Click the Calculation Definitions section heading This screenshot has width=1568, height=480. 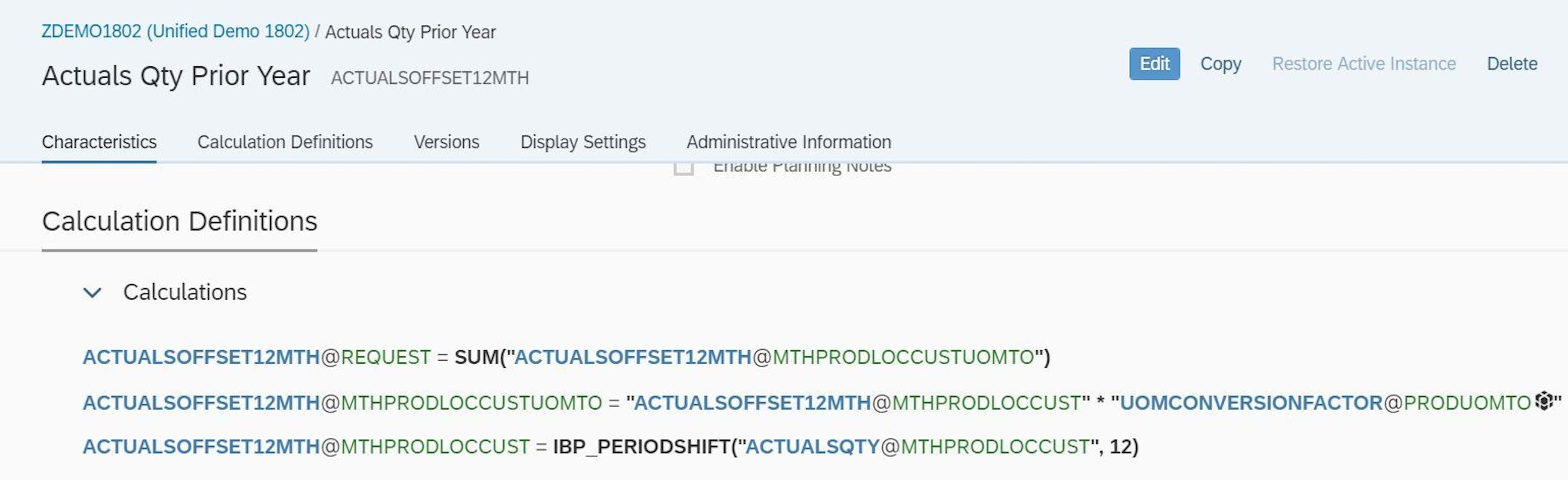click(x=180, y=221)
